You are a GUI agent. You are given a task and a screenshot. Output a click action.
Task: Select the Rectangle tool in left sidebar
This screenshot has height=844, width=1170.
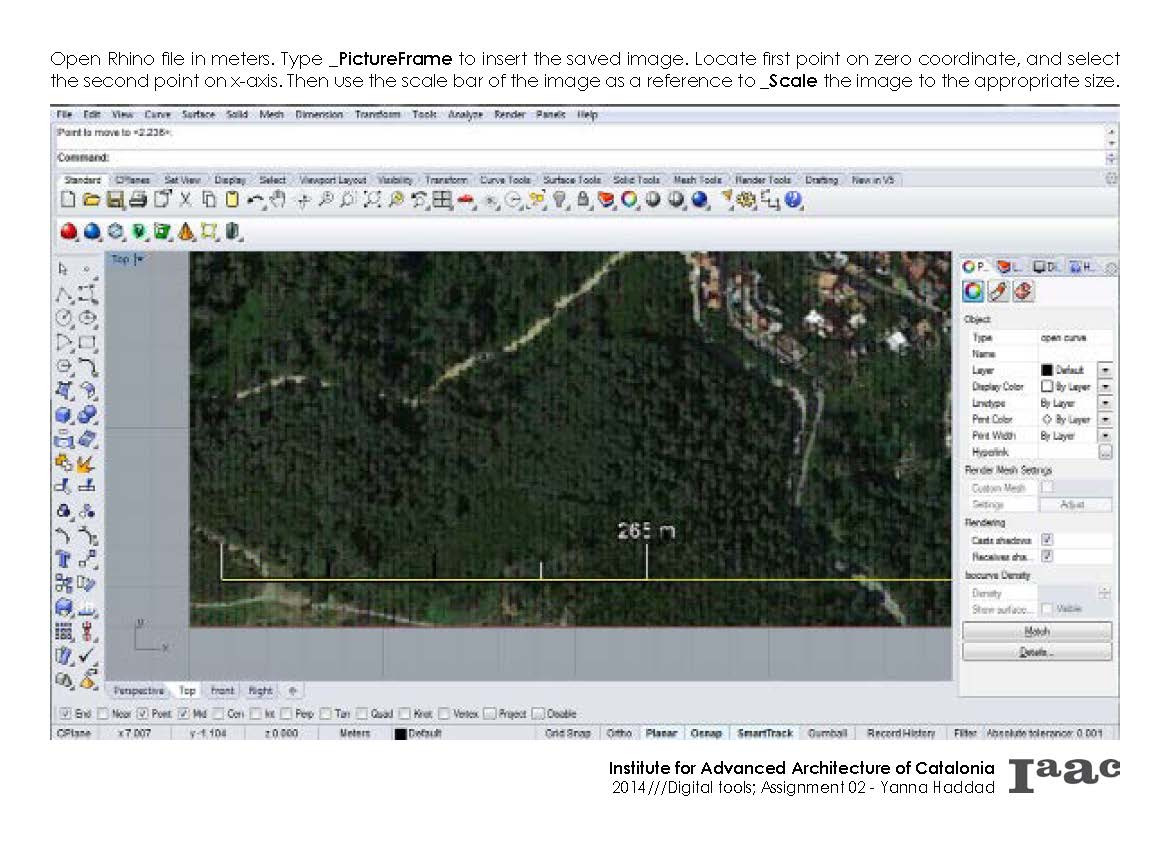pos(88,343)
